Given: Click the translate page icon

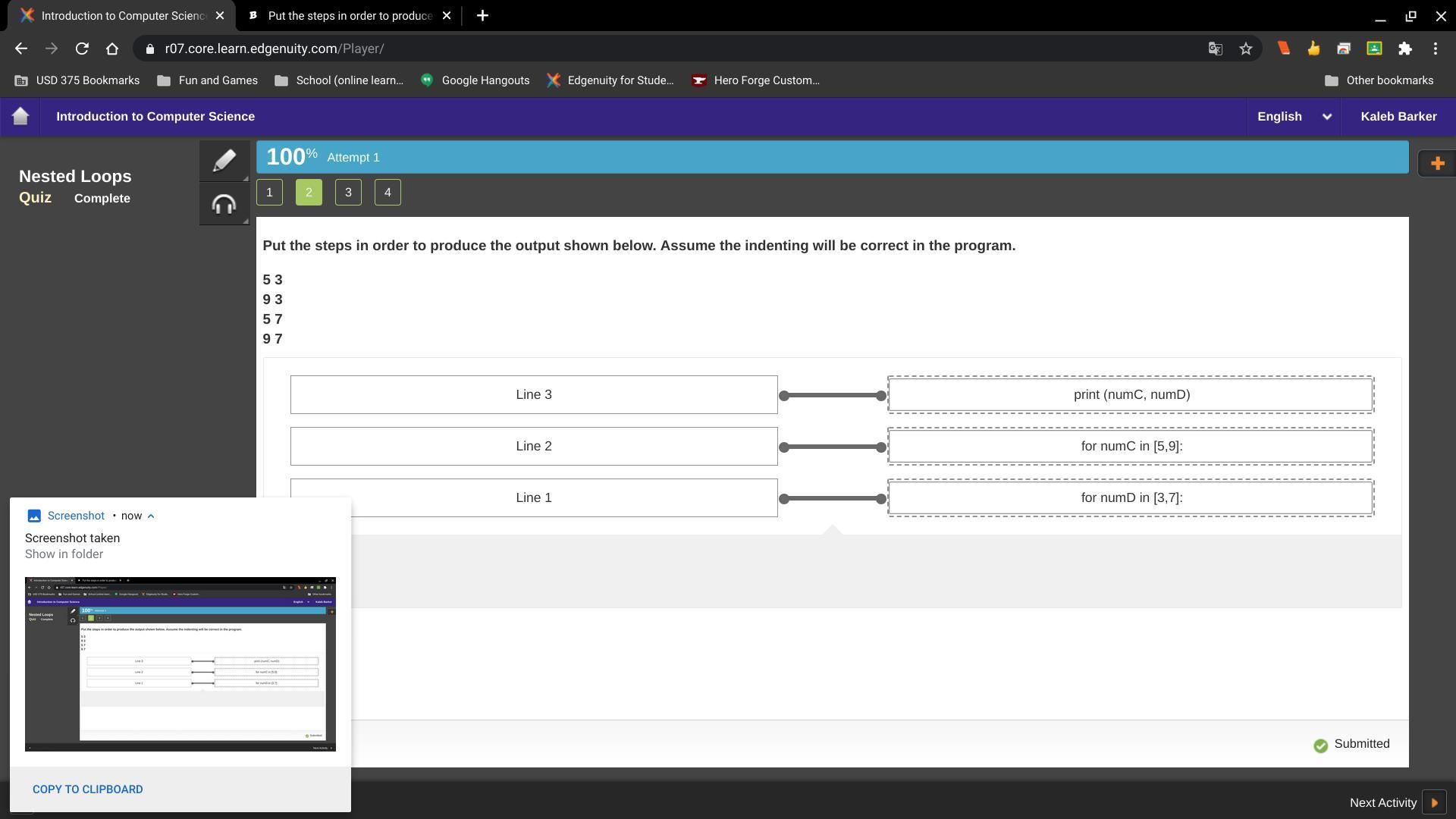Looking at the screenshot, I should tap(1215, 49).
